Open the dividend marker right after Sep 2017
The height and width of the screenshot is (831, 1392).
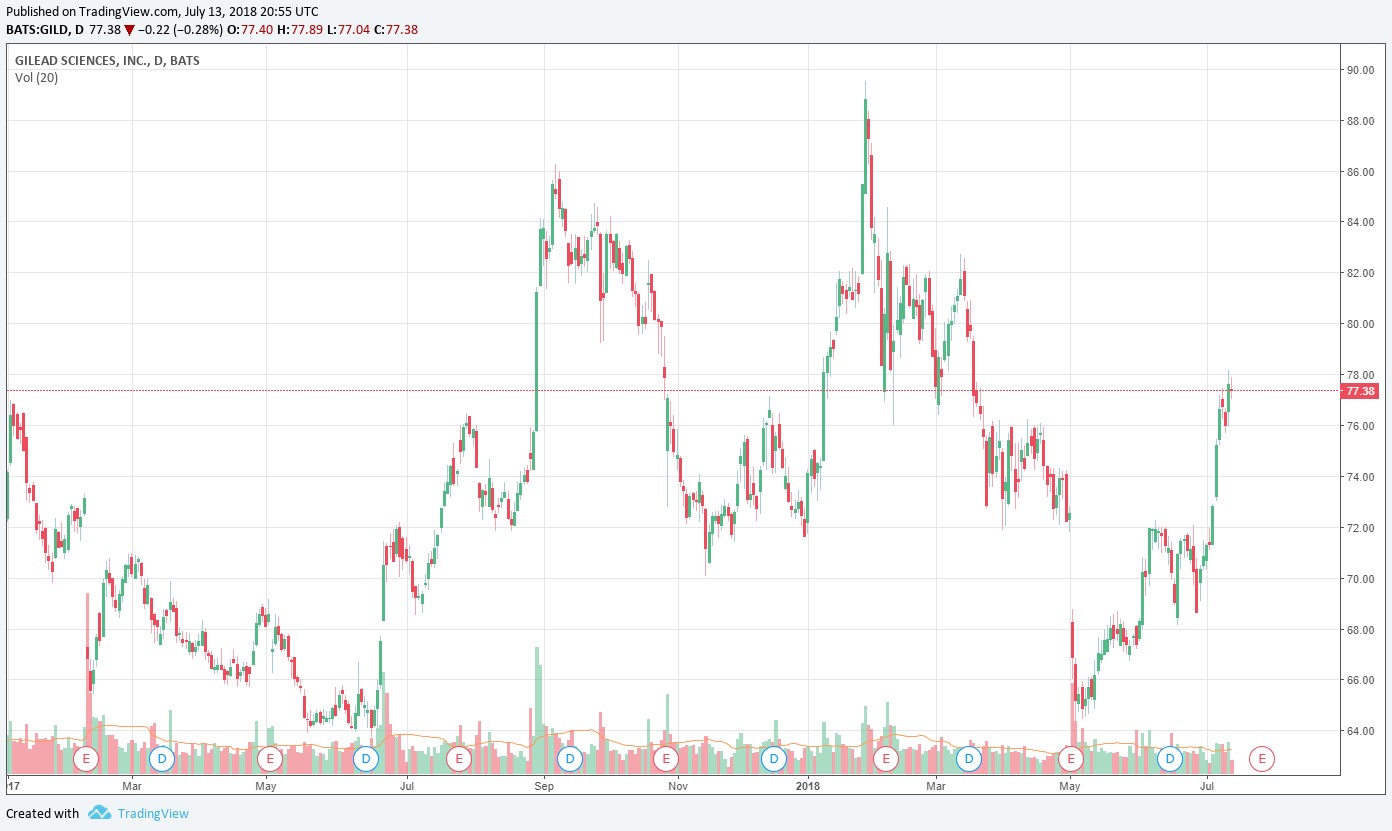569,759
